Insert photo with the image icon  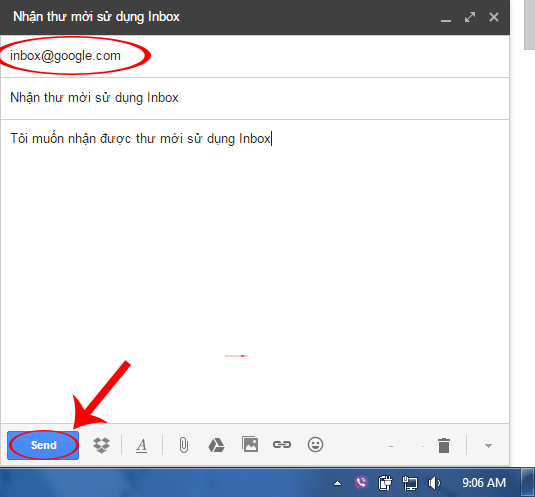(250, 444)
